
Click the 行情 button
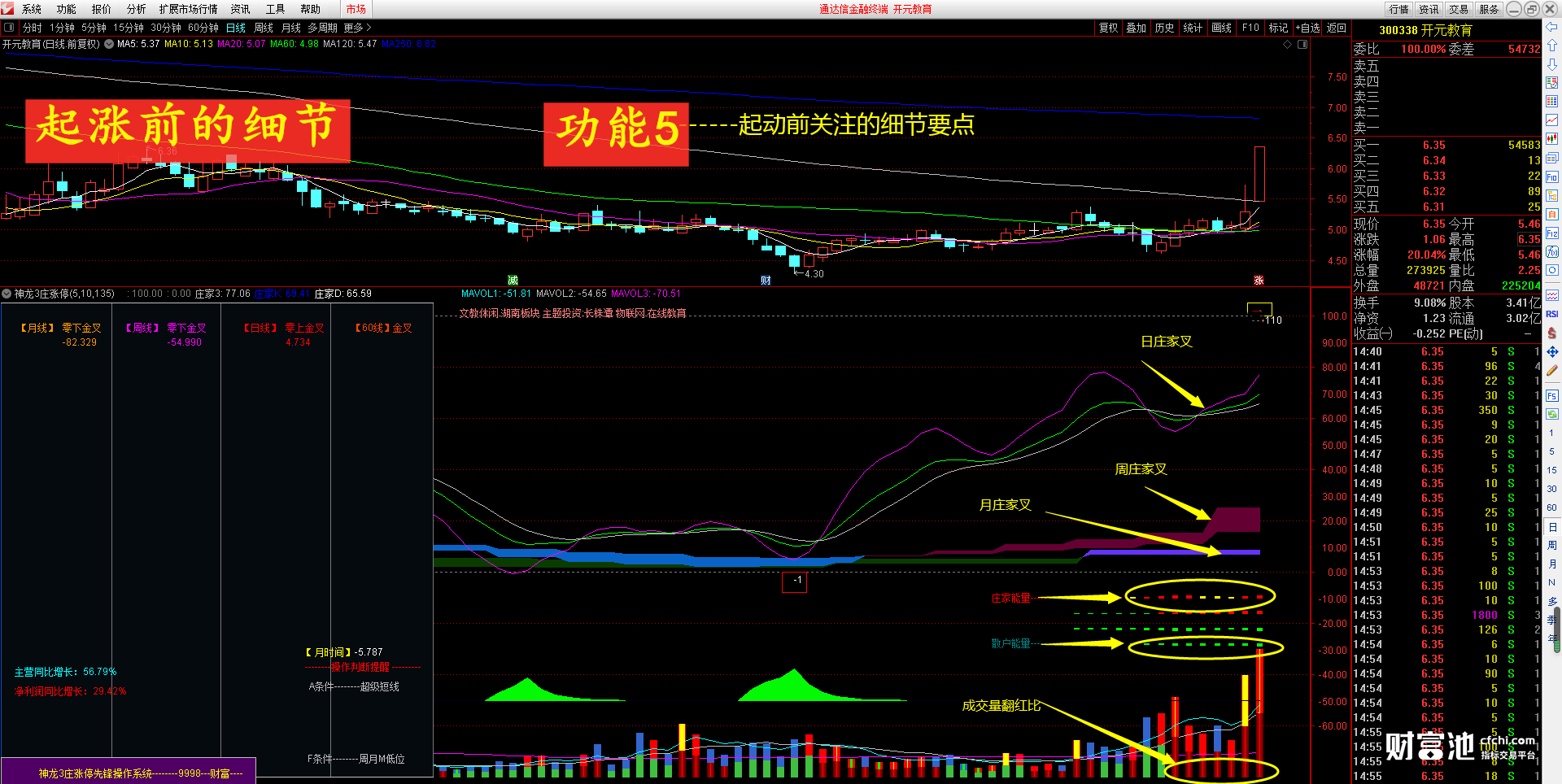tap(1399, 9)
